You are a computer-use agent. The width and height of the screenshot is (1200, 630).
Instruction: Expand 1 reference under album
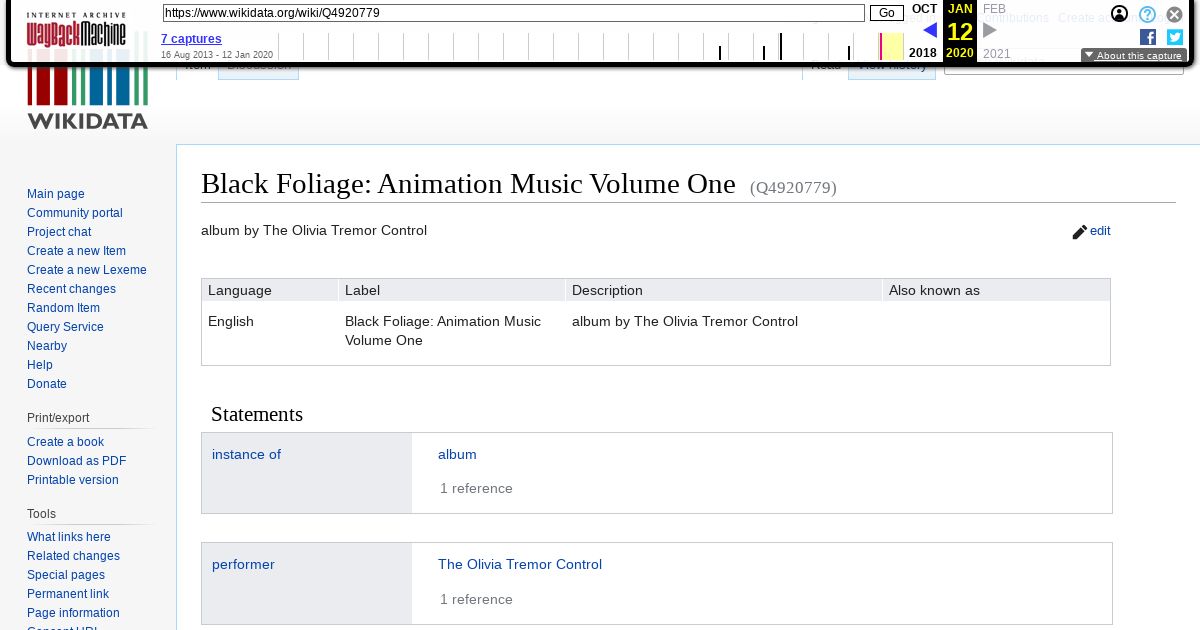[476, 488]
